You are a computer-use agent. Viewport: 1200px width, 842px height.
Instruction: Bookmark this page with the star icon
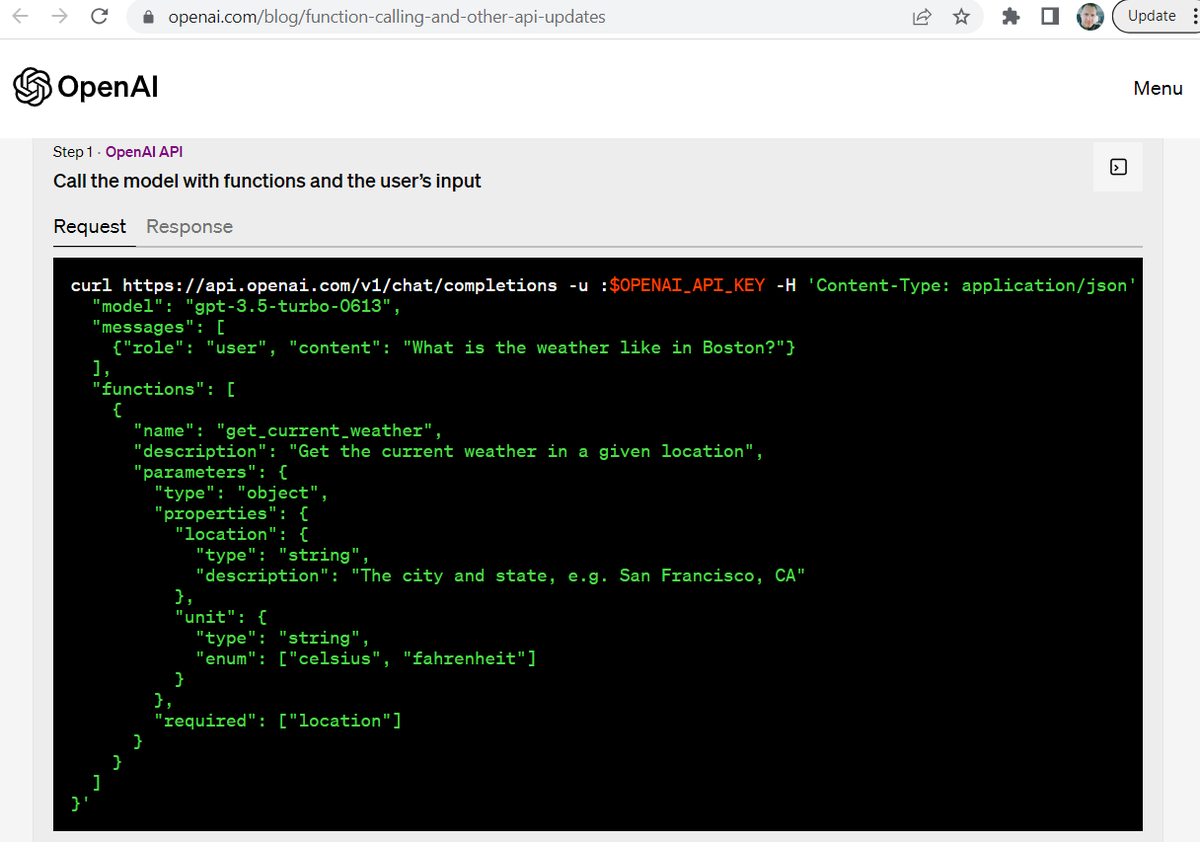point(961,17)
